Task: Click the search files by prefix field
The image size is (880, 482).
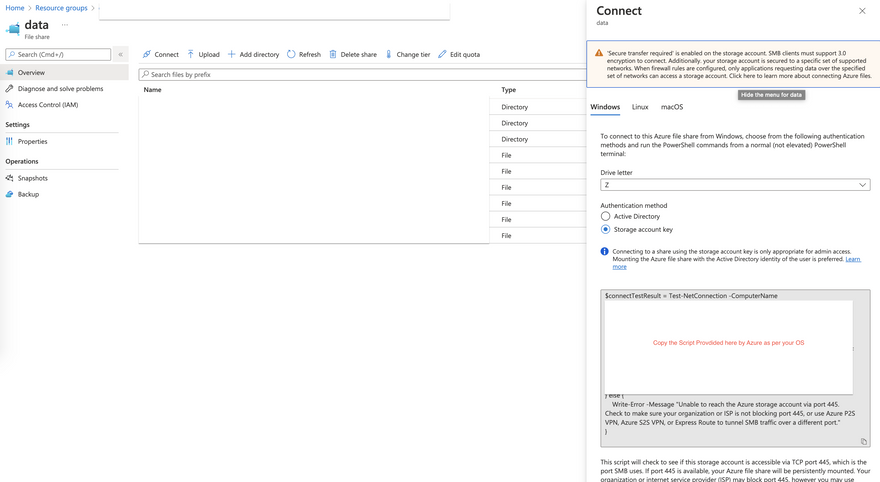Action: (x=360, y=75)
